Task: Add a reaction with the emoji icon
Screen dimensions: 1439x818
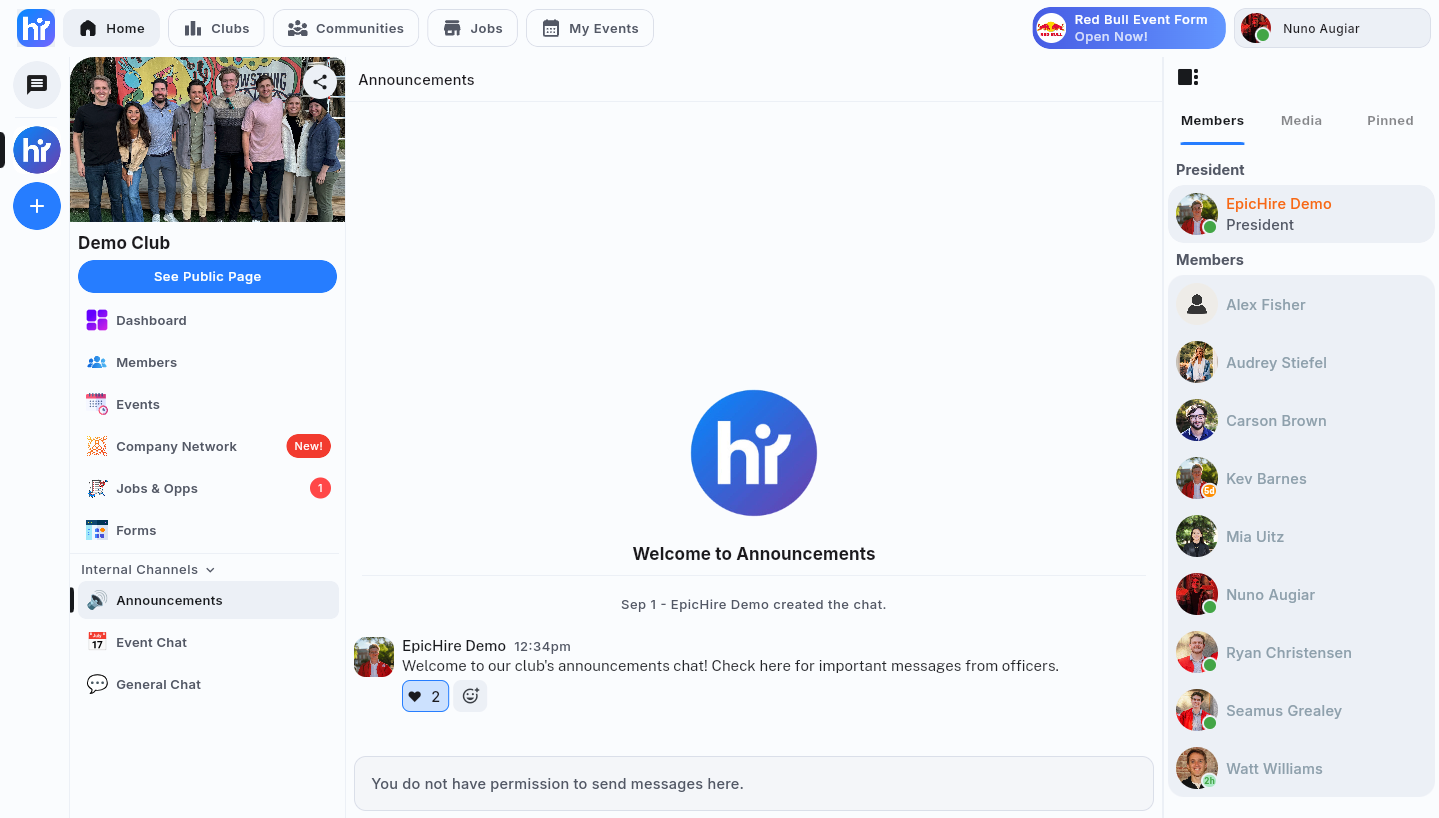Action: [x=470, y=696]
